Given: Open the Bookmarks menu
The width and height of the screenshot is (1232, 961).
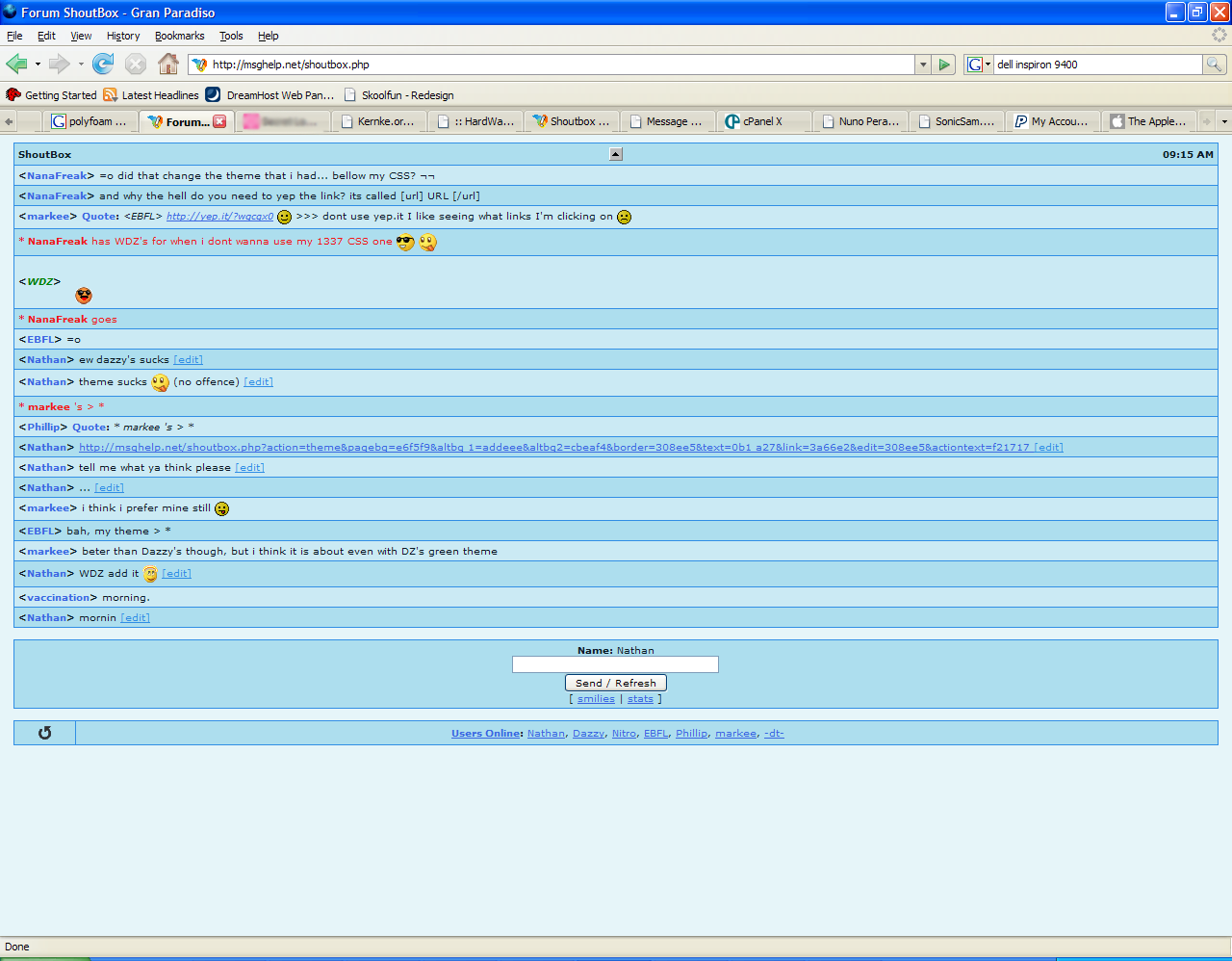Looking at the screenshot, I should (x=179, y=36).
